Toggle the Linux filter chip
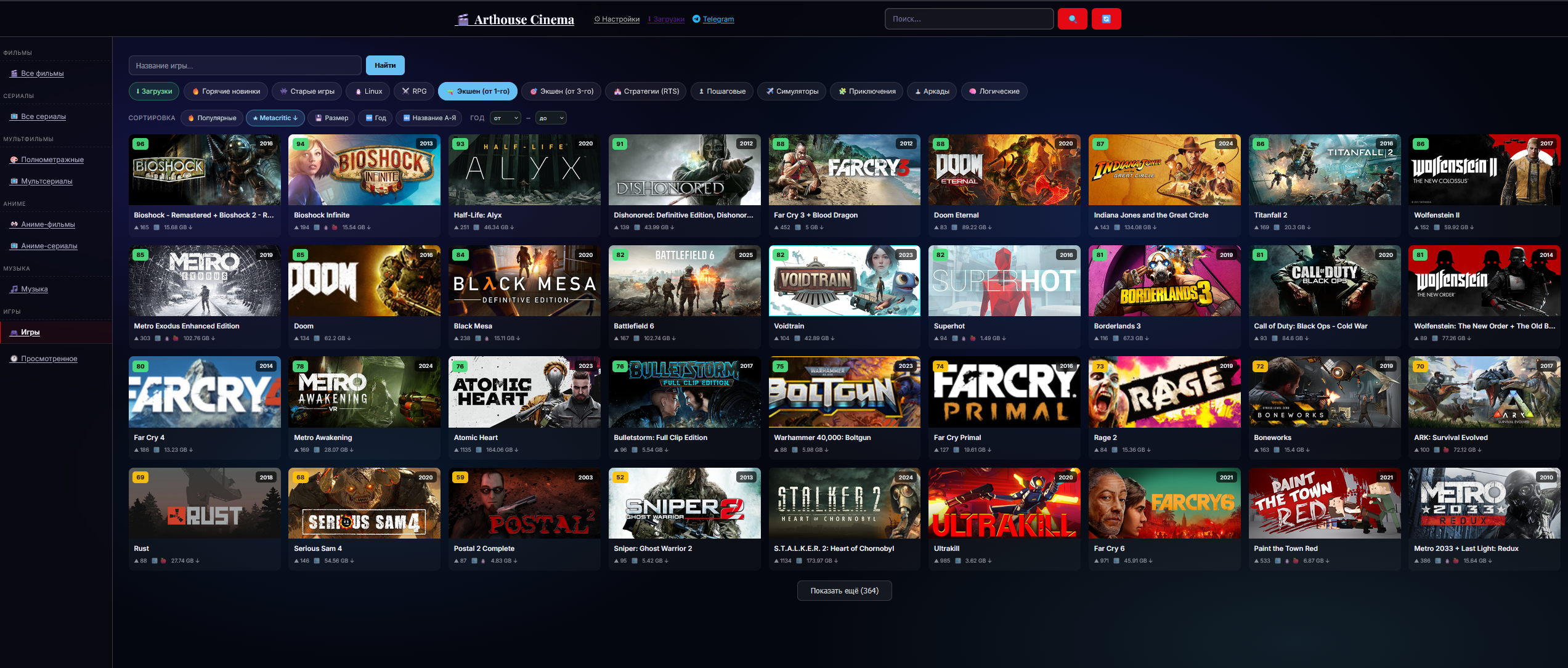Screen dimensions: 1568x668 click(368, 91)
